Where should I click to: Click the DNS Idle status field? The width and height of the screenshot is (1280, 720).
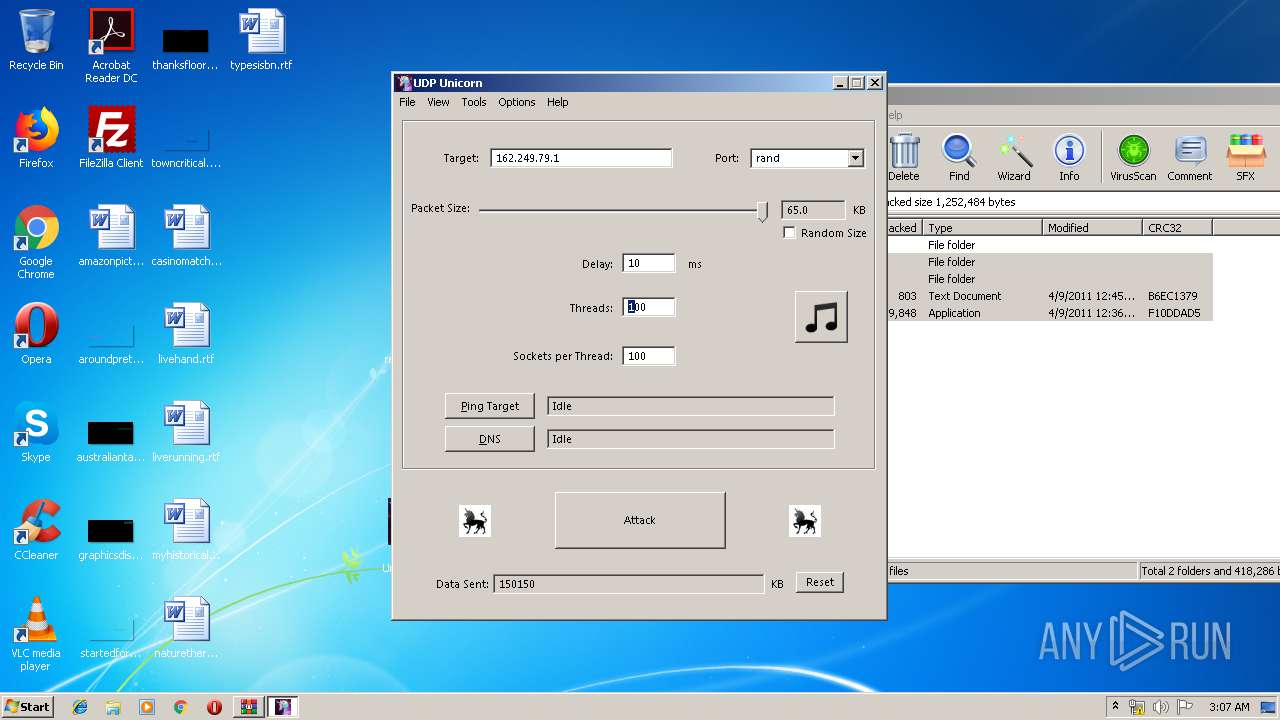[x=690, y=439]
